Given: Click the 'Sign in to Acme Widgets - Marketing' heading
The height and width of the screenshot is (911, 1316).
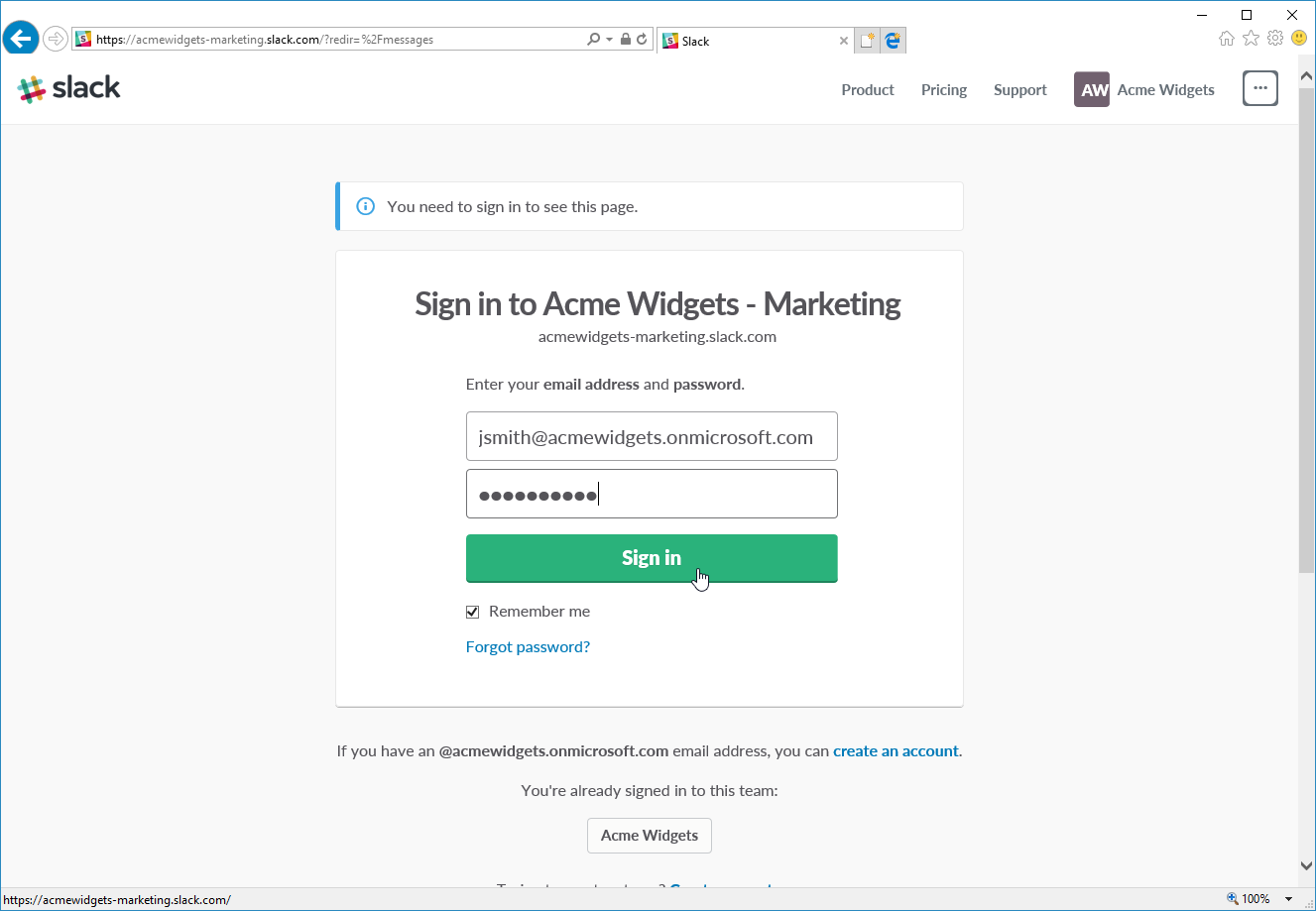Looking at the screenshot, I should point(657,304).
